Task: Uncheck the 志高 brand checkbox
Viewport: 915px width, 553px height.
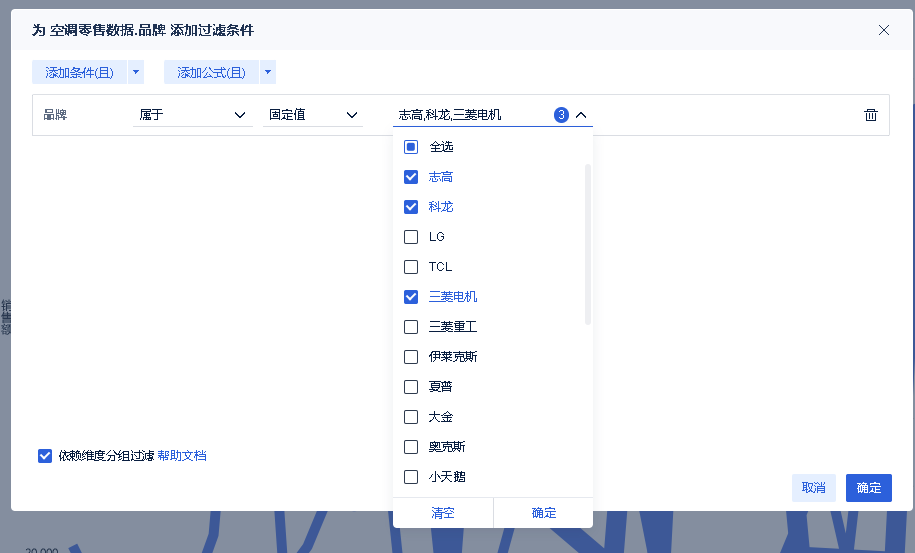Action: 411,177
